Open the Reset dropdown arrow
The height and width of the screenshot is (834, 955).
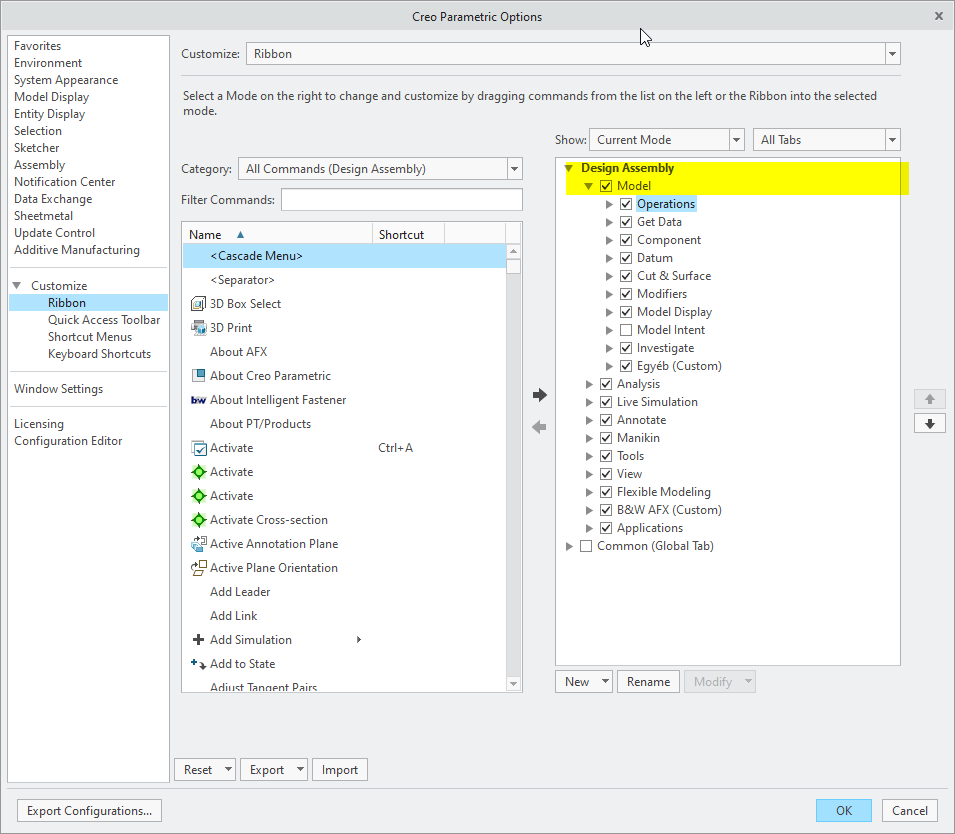[228, 769]
